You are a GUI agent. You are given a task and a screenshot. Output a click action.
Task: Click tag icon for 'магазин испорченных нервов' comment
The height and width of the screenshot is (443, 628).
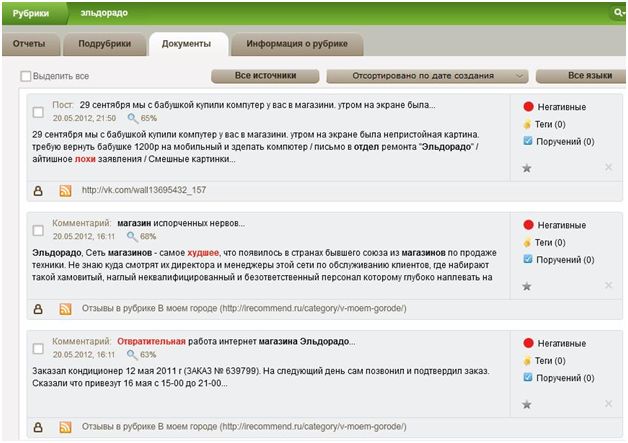coord(527,242)
